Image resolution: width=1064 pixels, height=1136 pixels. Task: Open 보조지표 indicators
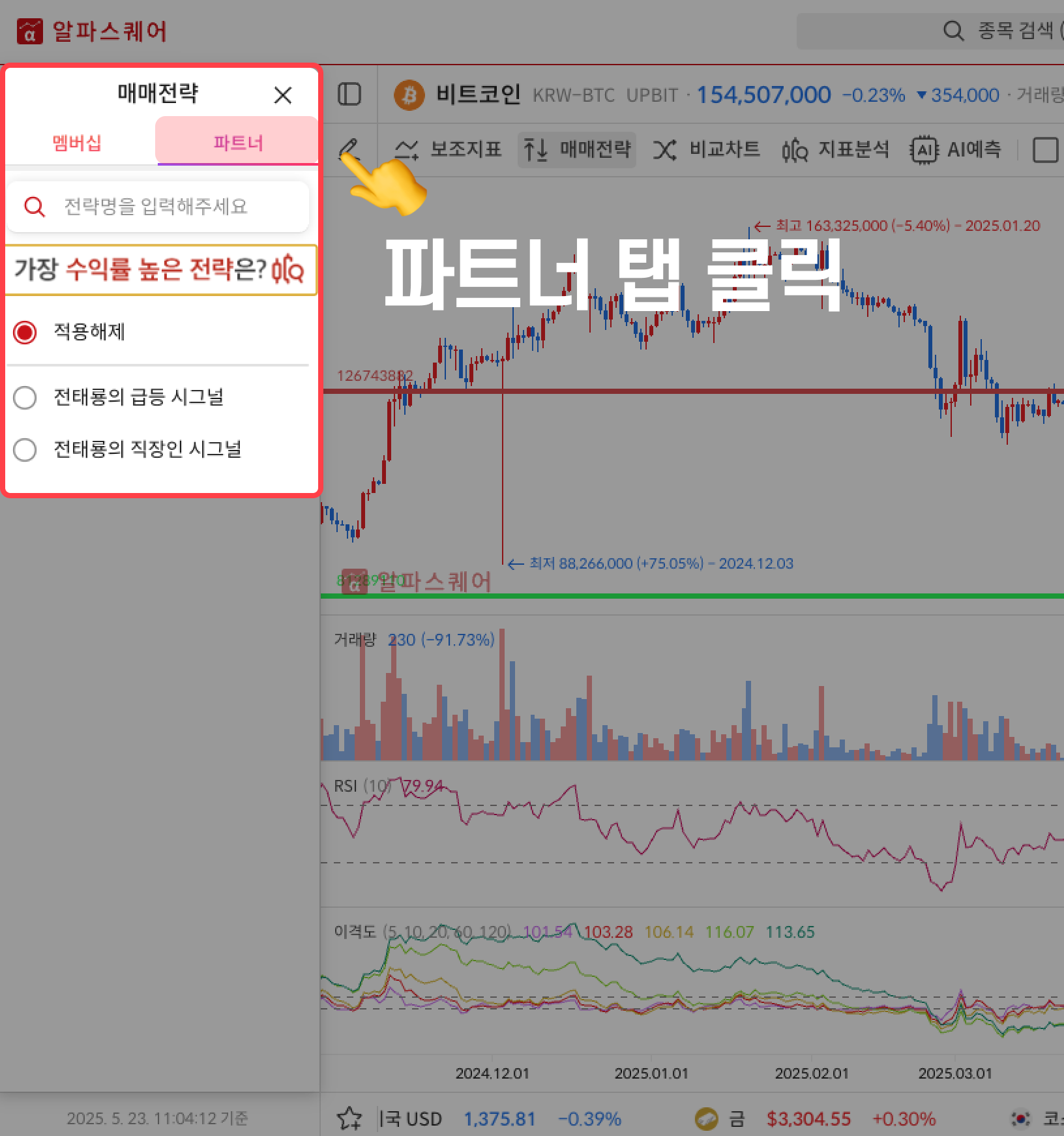(448, 149)
